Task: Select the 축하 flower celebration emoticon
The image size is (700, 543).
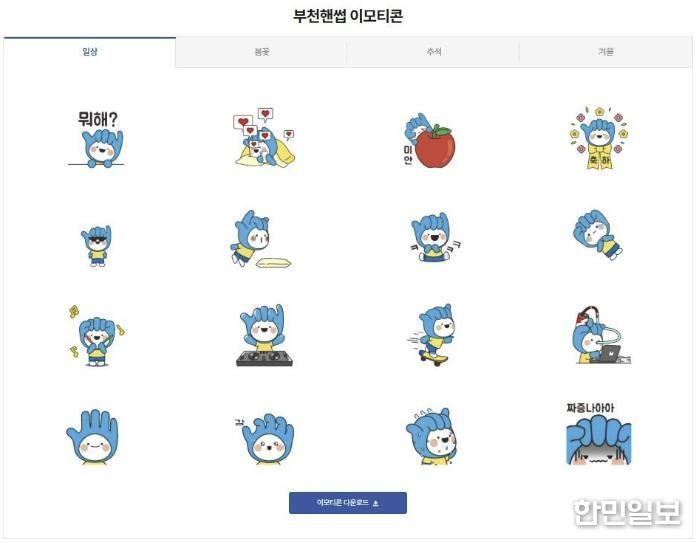Action: click(x=599, y=138)
